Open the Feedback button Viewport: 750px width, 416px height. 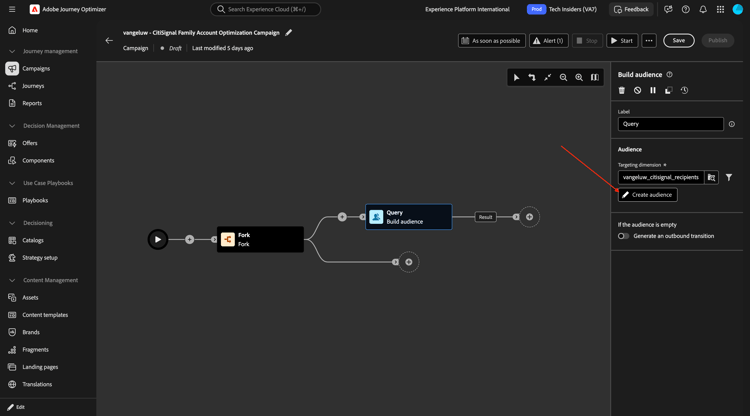(631, 9)
